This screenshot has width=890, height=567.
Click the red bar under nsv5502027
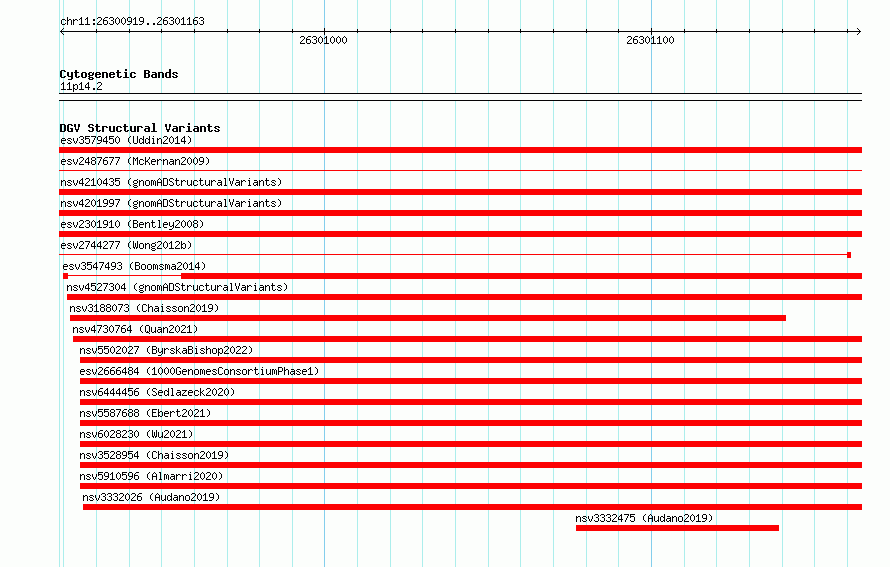click(471, 360)
